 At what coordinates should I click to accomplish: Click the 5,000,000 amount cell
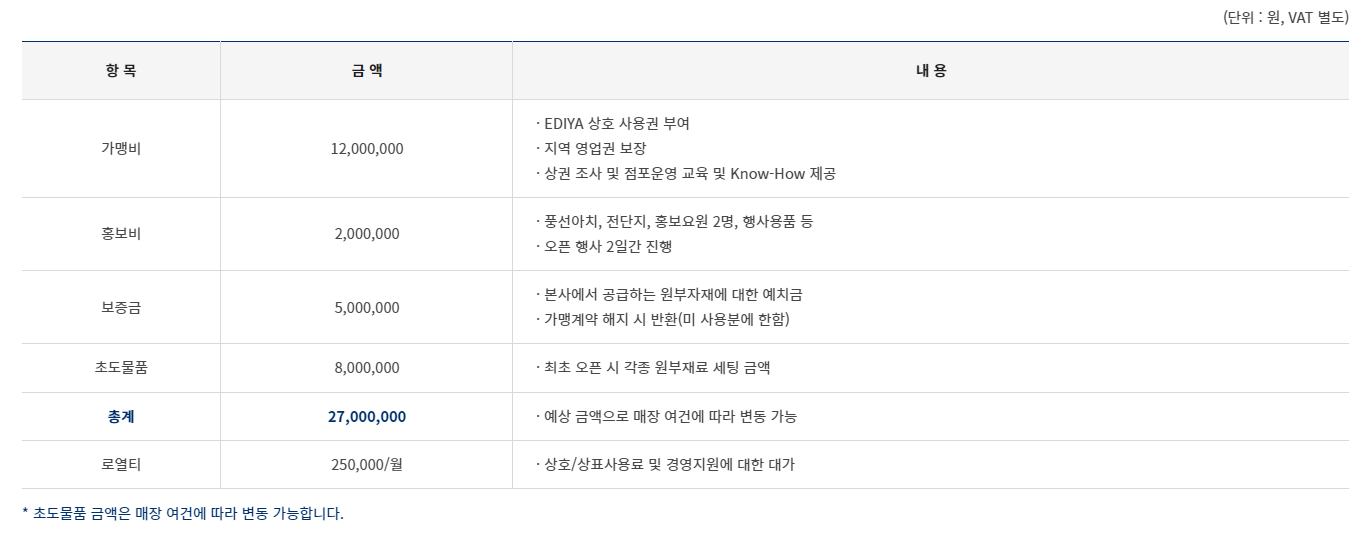[x=367, y=307]
